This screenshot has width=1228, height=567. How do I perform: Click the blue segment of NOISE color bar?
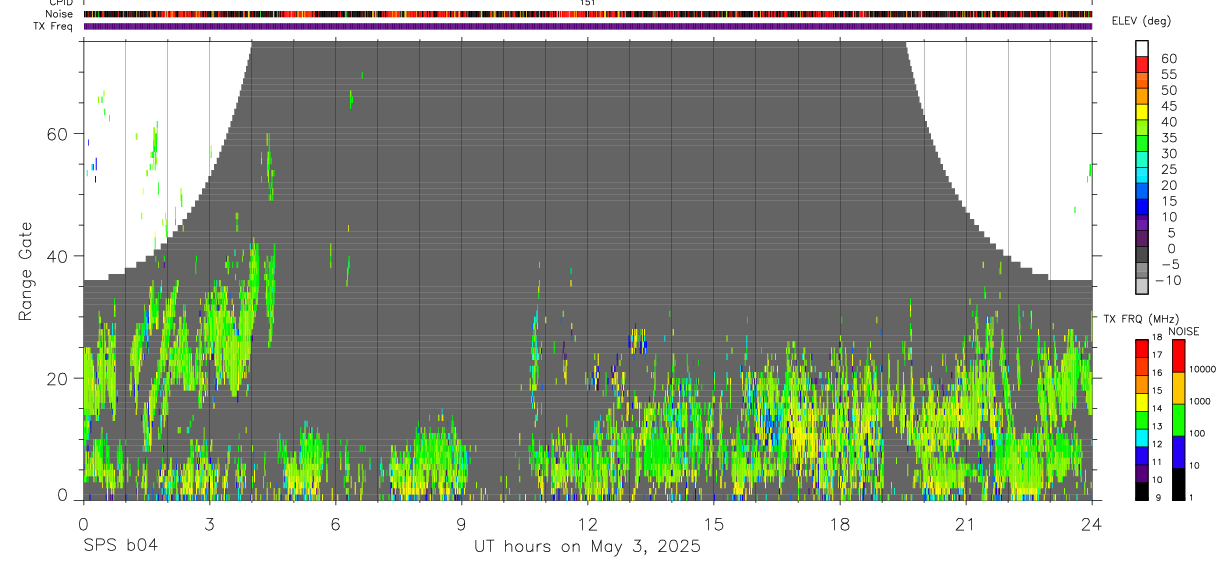(x=1178, y=452)
